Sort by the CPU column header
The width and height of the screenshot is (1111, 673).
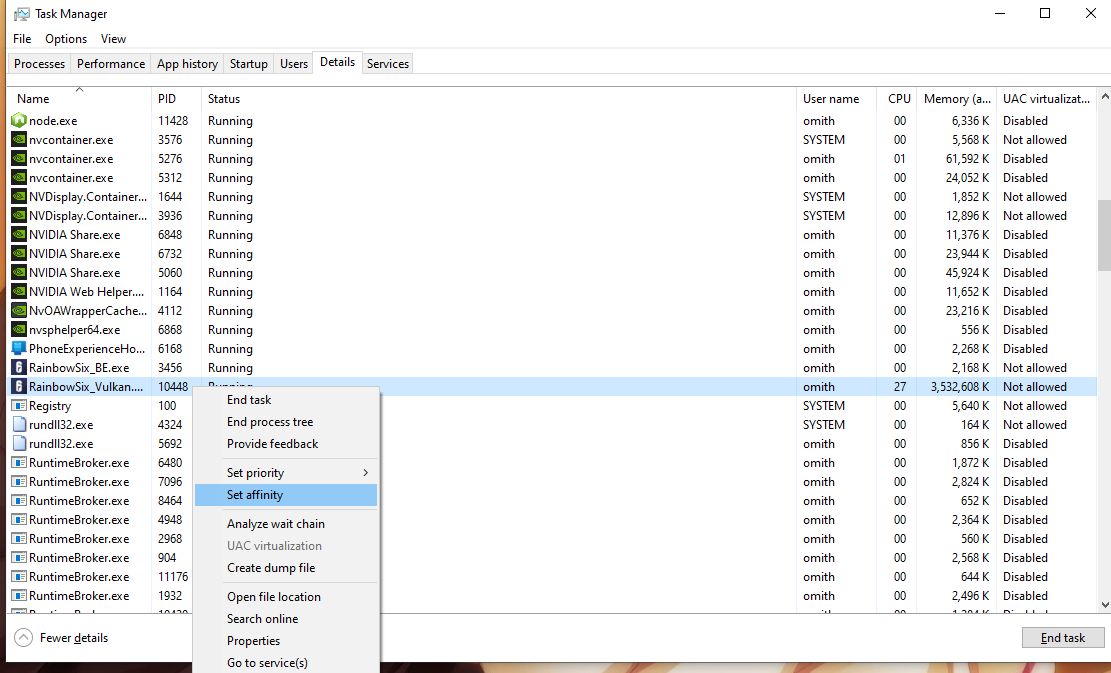point(897,98)
